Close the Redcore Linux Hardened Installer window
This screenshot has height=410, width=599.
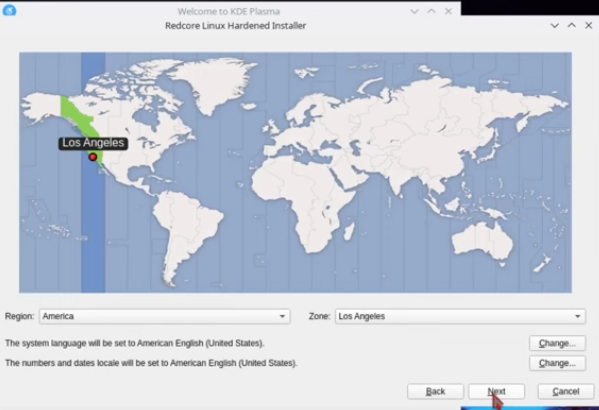589,25
